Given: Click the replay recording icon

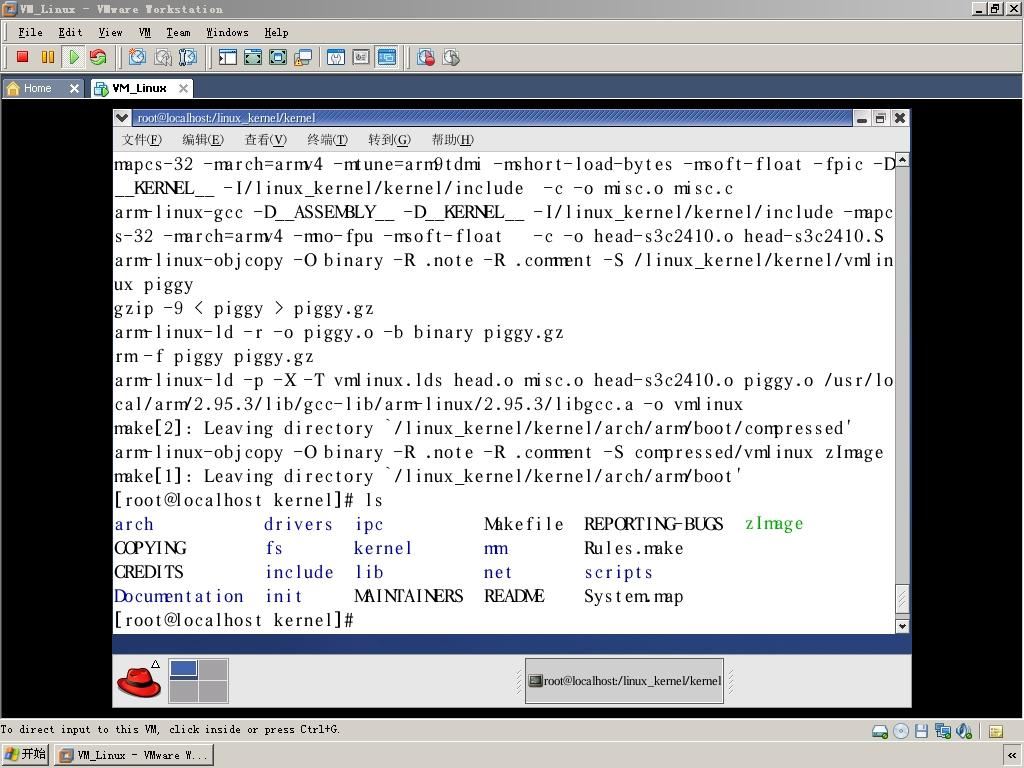Looking at the screenshot, I should pyautogui.click(x=451, y=57).
